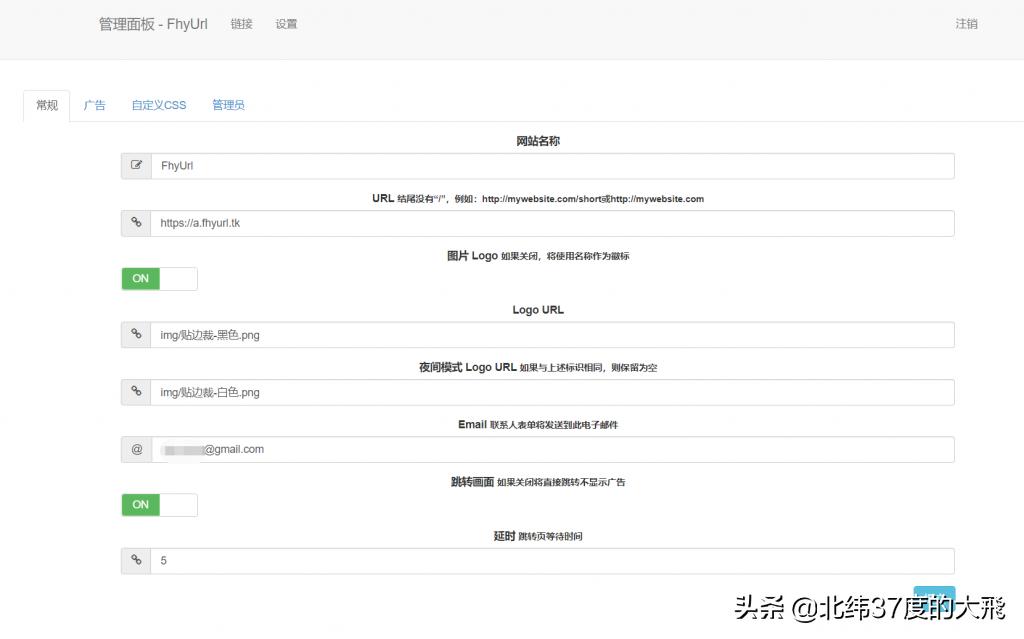The width and height of the screenshot is (1024, 639).
Task: Click the blue submit button at the bottom
Action: pos(934,594)
